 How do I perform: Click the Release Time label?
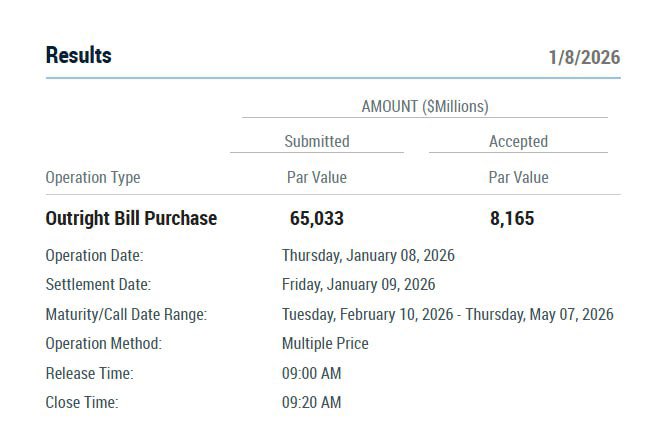pyautogui.click(x=89, y=373)
